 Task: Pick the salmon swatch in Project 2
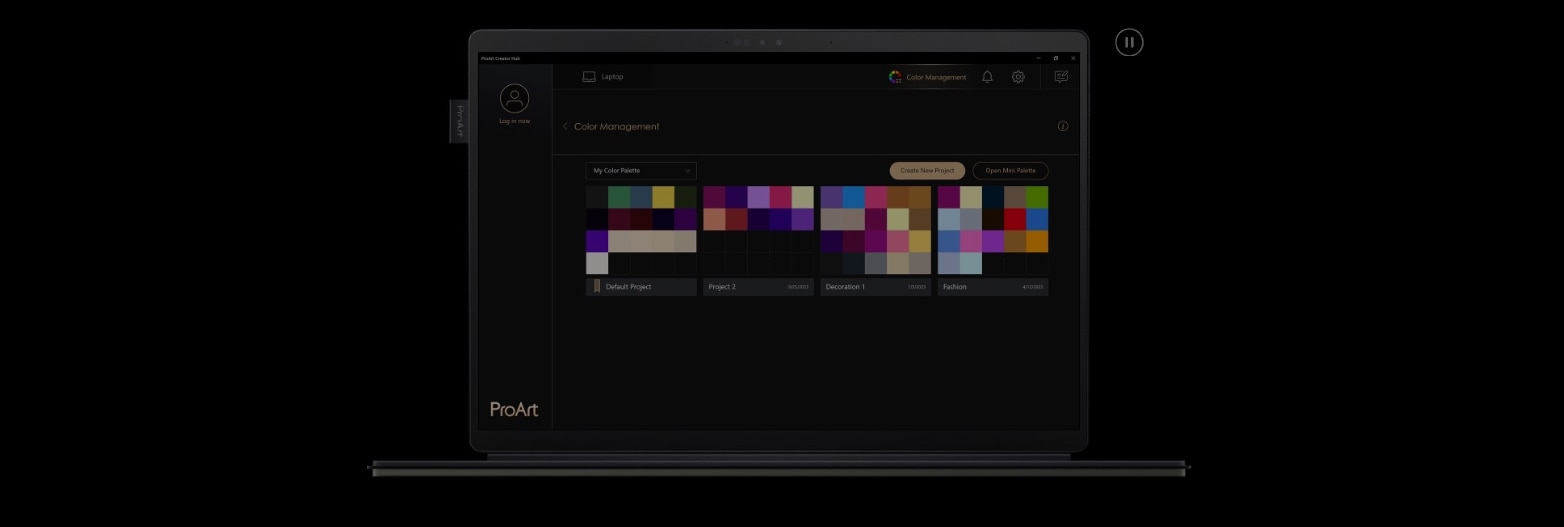pos(714,219)
